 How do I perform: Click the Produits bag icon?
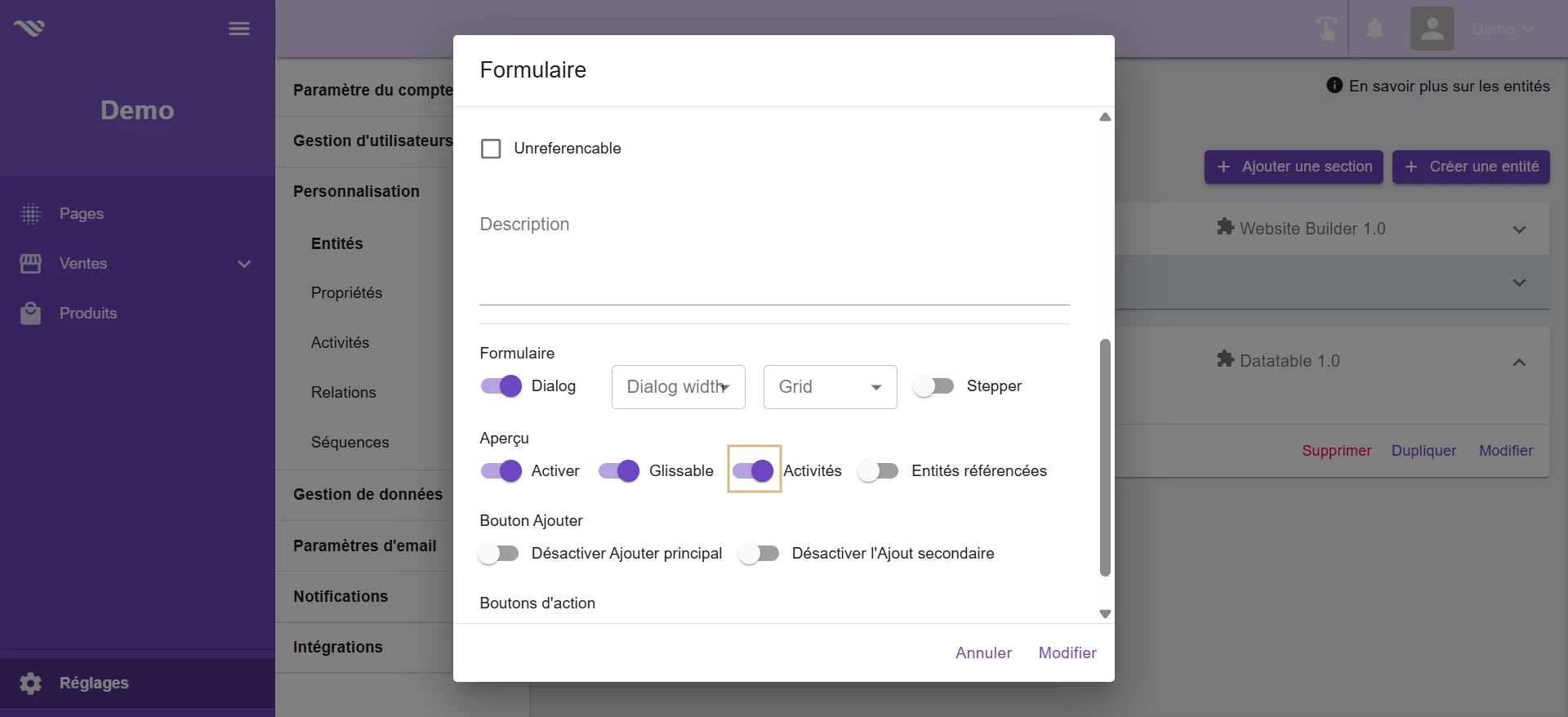tap(30, 314)
